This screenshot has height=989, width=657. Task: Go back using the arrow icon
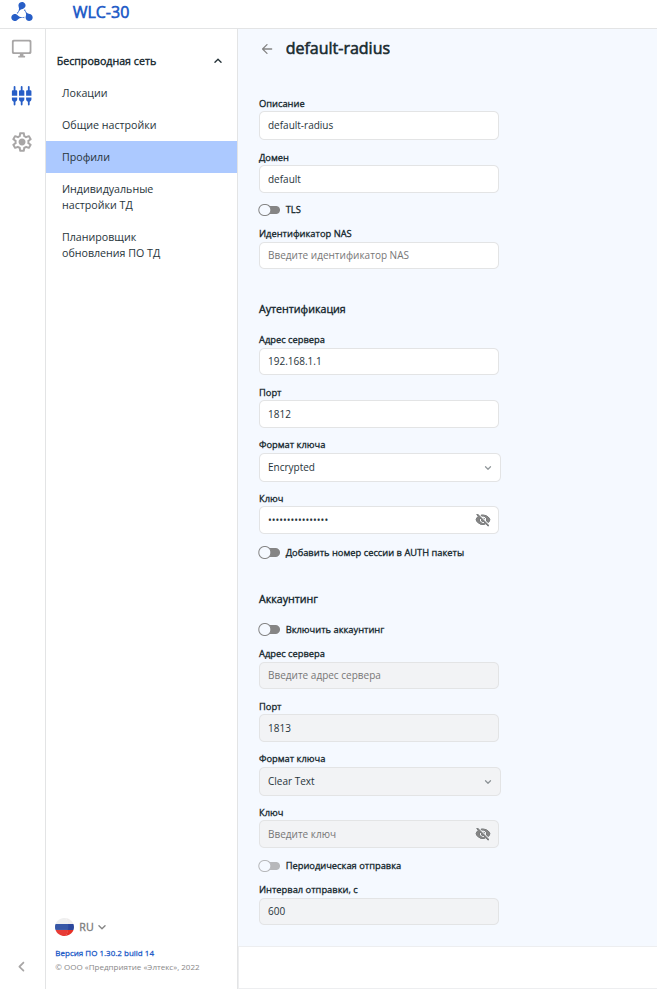(x=266, y=49)
